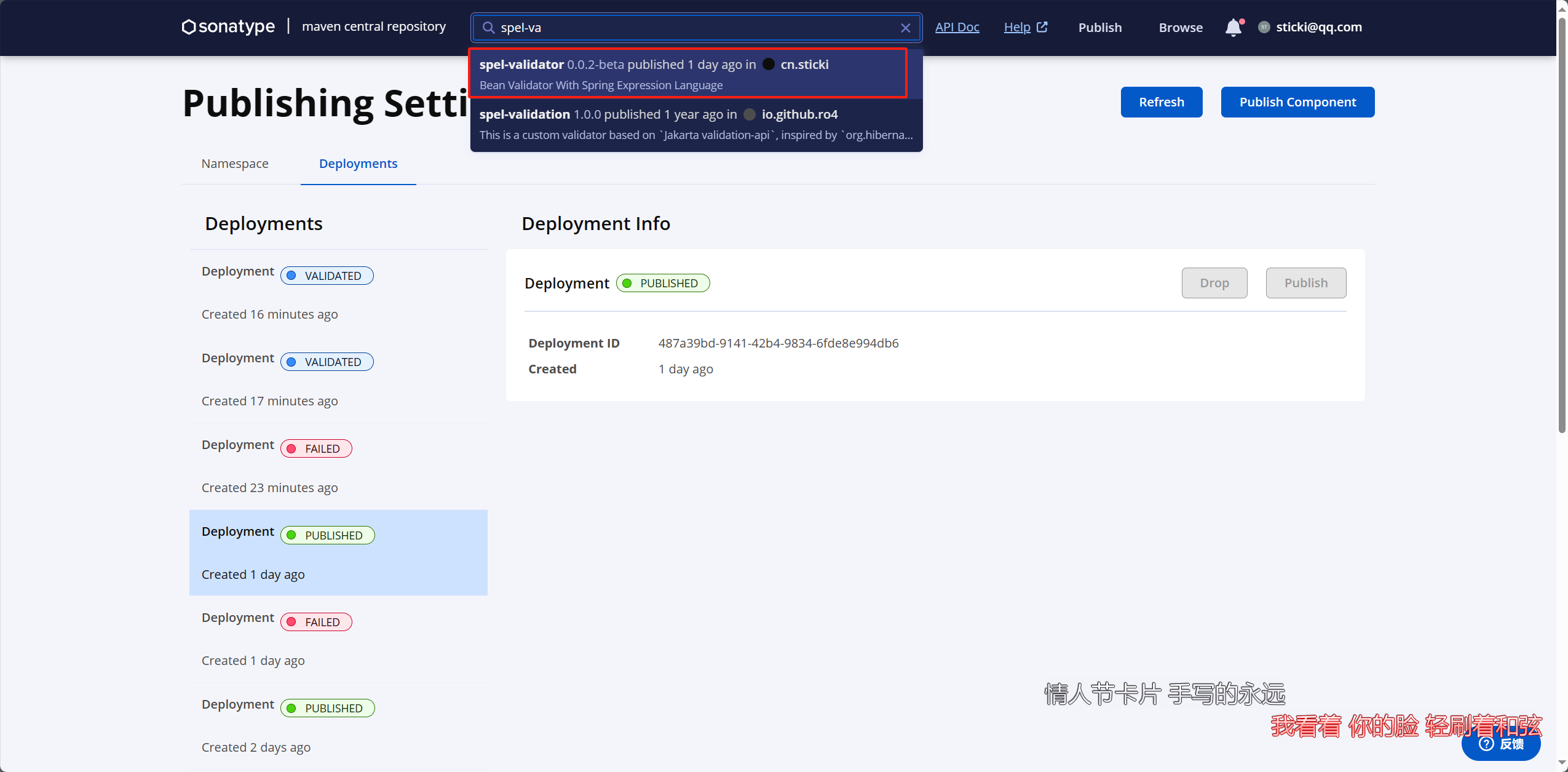
Task: Open spel-validator search result dropdown
Action: point(694,74)
